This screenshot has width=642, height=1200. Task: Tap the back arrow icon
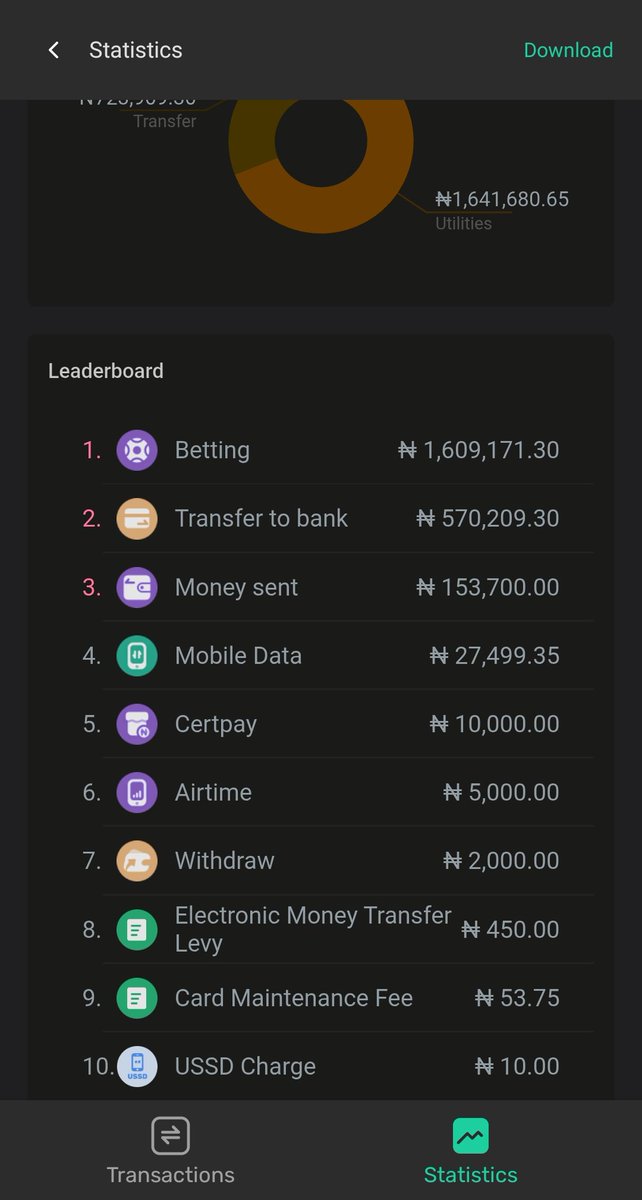click(54, 50)
